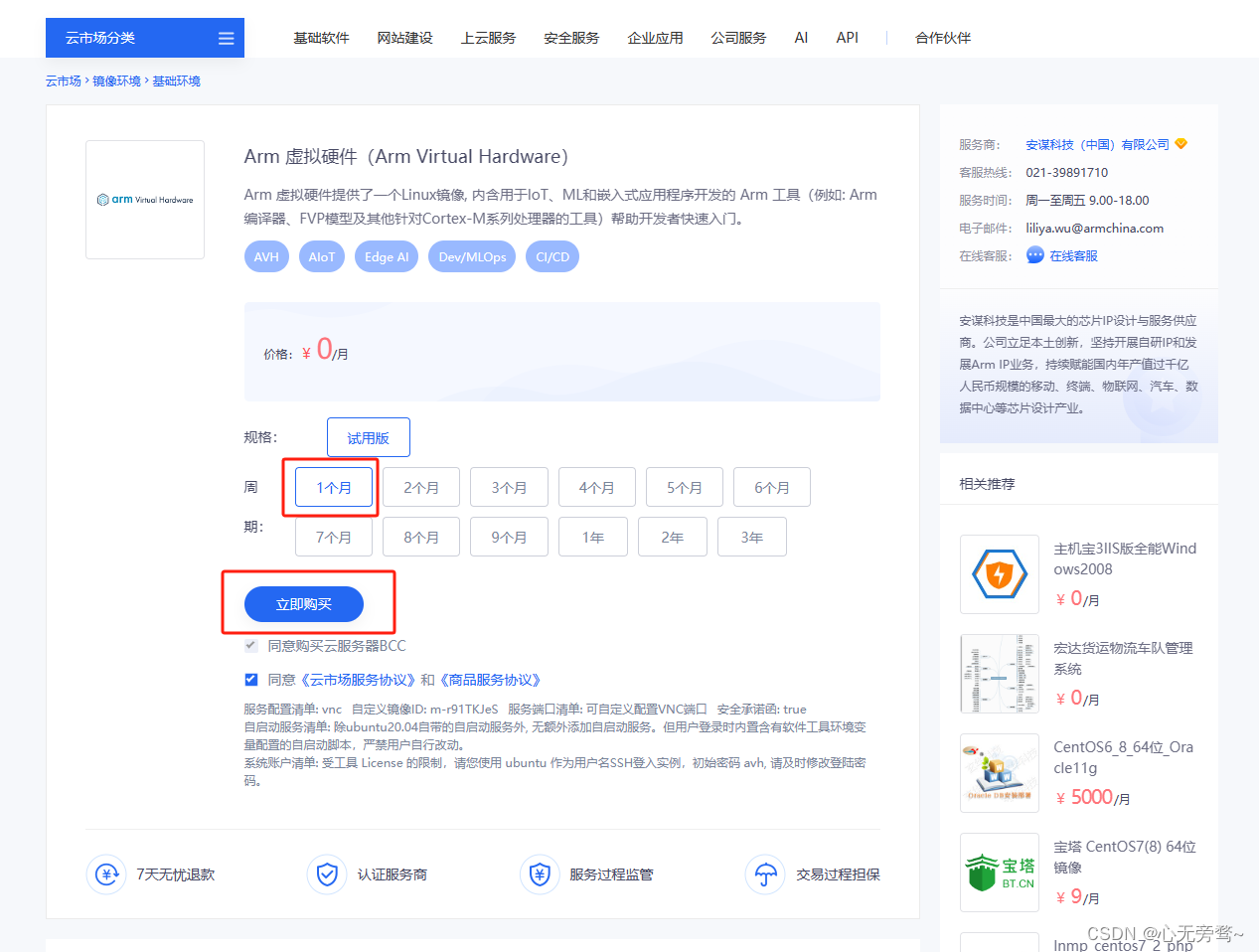This screenshot has height=952, width=1259.
Task: Click the email liliya.wu@armchina.com
Action: 1094,228
